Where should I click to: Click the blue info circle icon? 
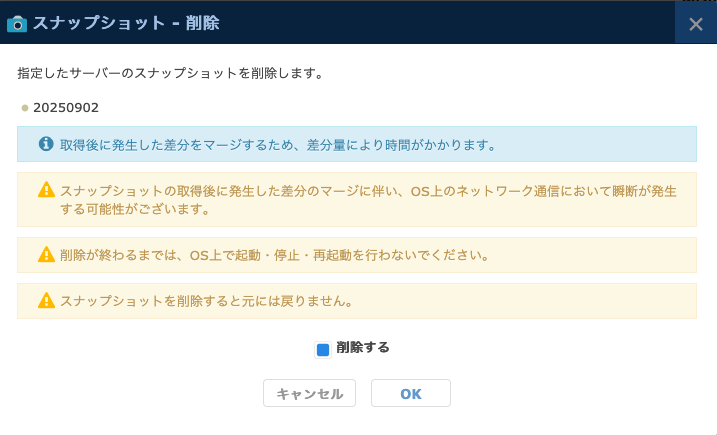pyautogui.click(x=46, y=144)
